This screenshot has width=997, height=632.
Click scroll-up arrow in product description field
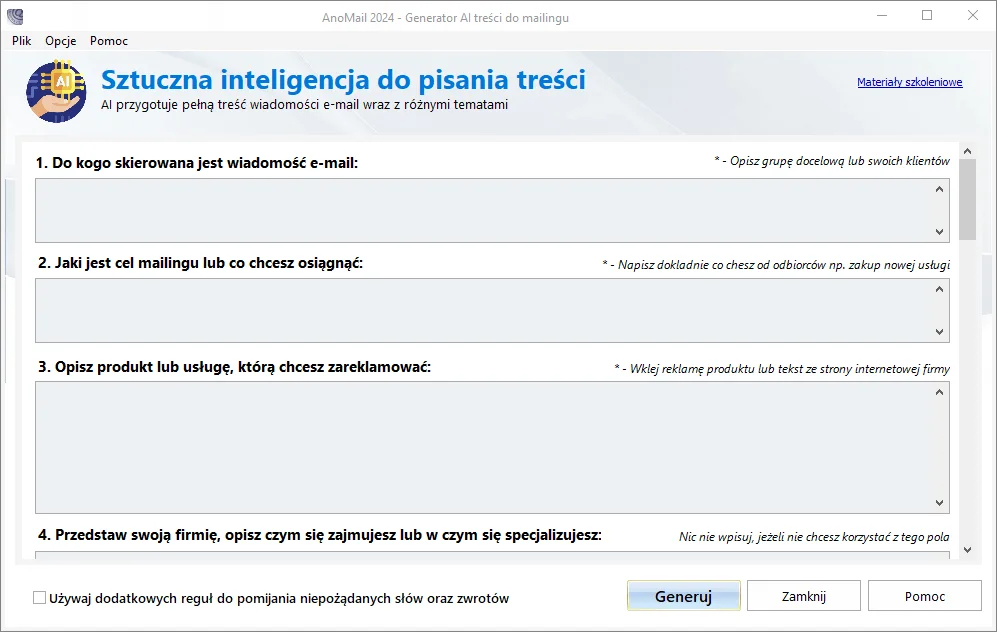[x=940, y=393]
